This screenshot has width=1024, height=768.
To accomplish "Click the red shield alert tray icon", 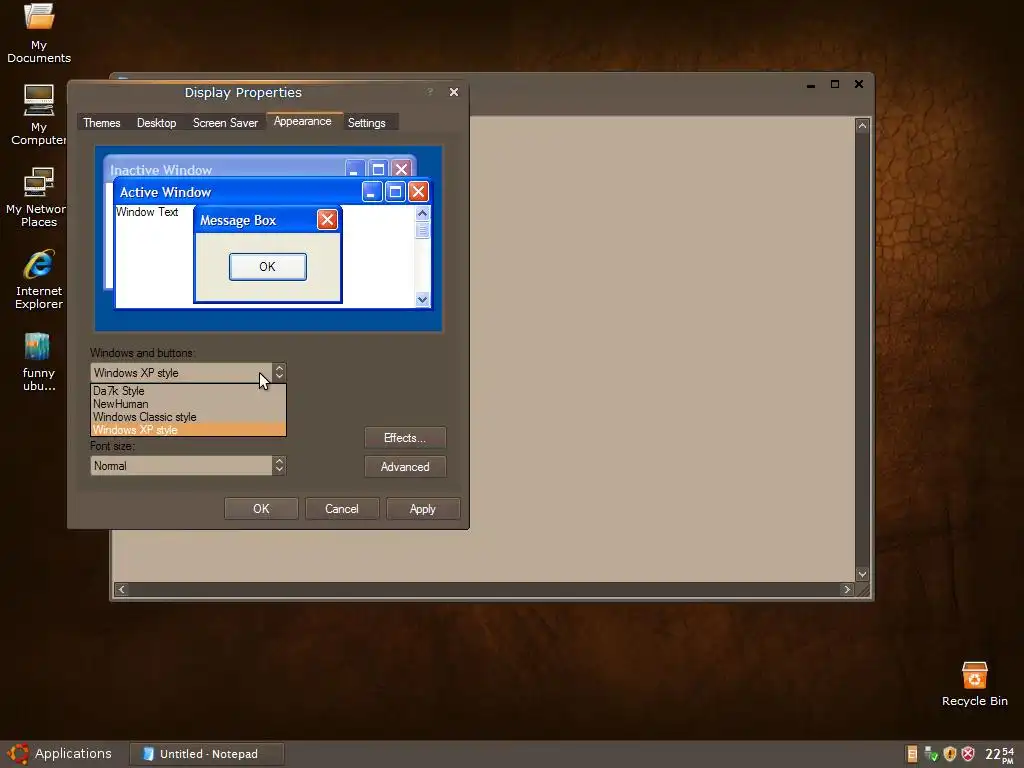I will 968,754.
